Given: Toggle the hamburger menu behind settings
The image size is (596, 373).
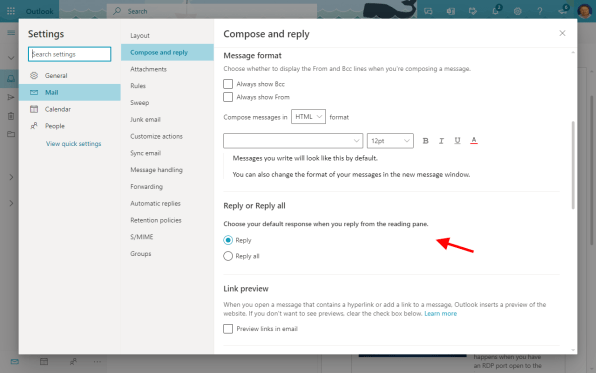Looking at the screenshot, I should coord(11,33).
